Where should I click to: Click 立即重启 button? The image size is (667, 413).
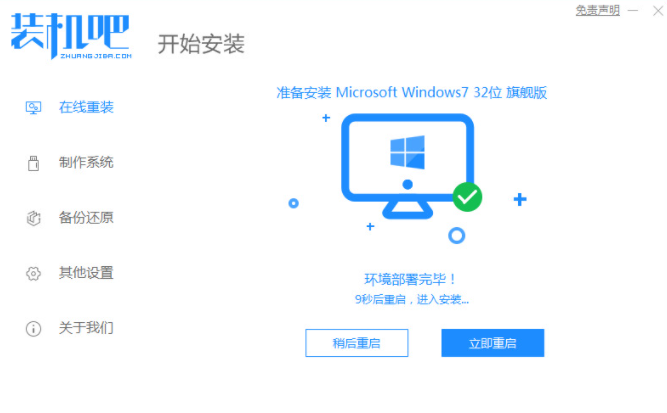tap(493, 343)
